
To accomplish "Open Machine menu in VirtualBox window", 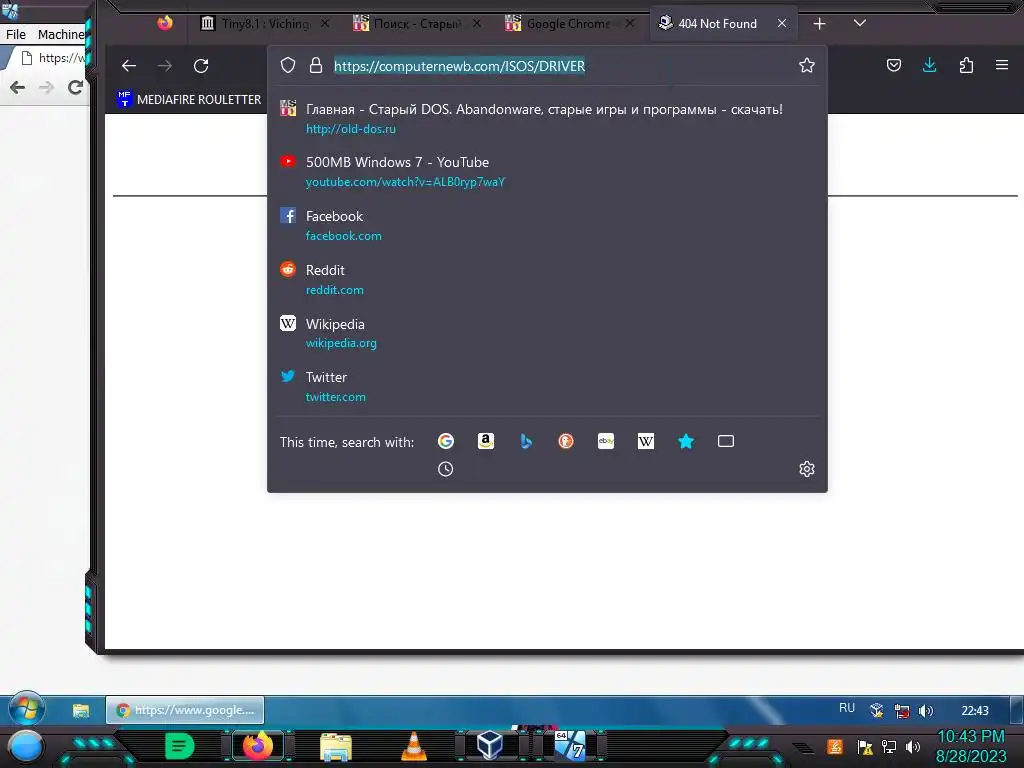I will pos(61,34).
